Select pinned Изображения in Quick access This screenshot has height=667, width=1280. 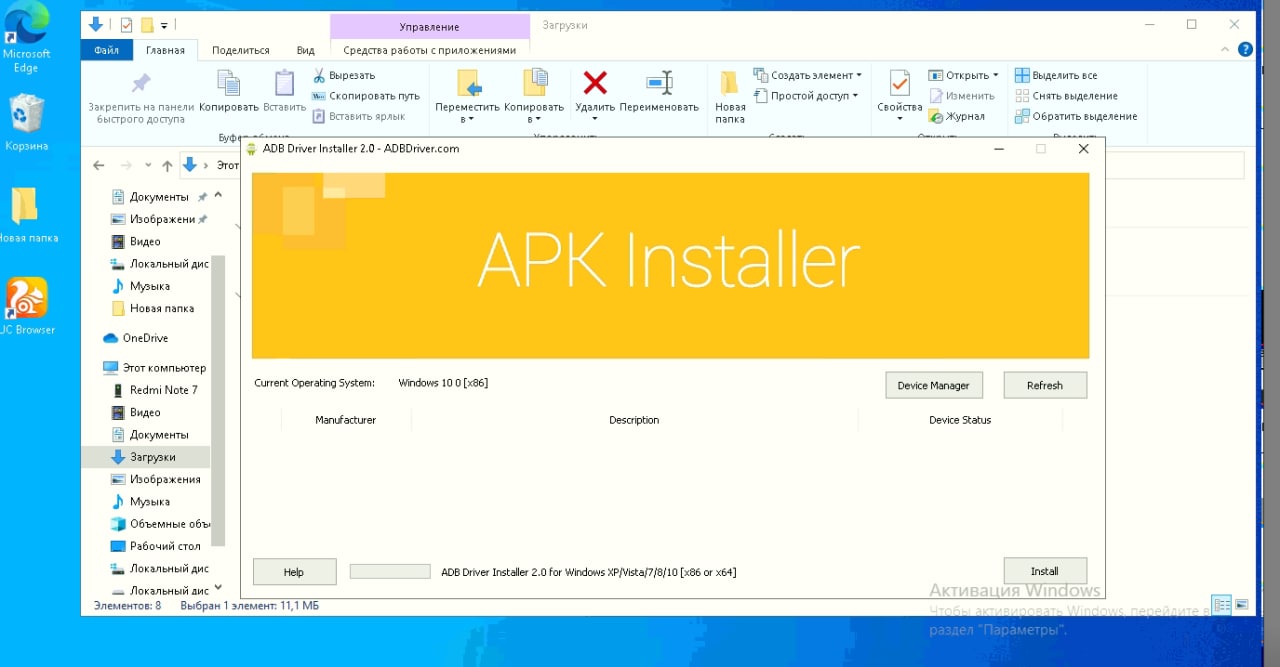162,219
